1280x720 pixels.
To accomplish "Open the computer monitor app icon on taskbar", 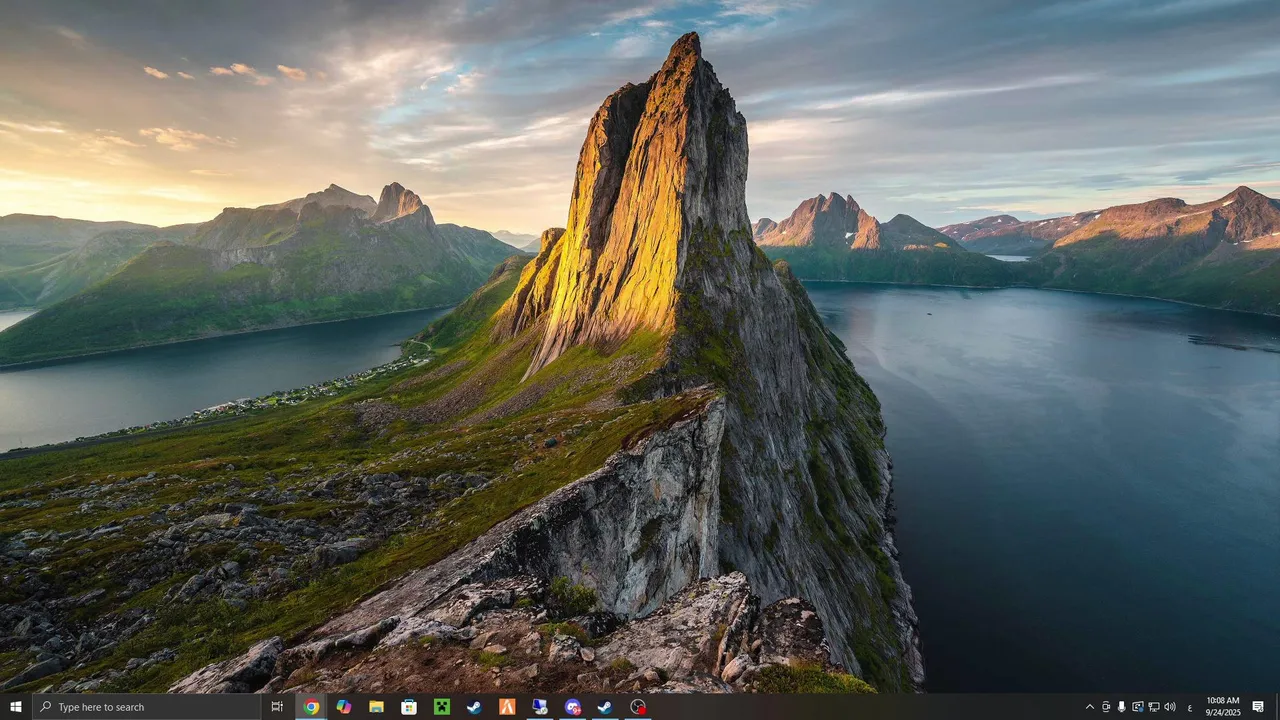I will click(x=540, y=707).
